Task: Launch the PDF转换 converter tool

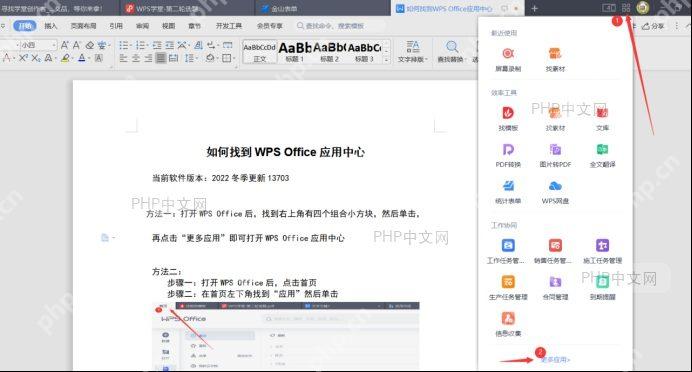Action: tap(508, 155)
